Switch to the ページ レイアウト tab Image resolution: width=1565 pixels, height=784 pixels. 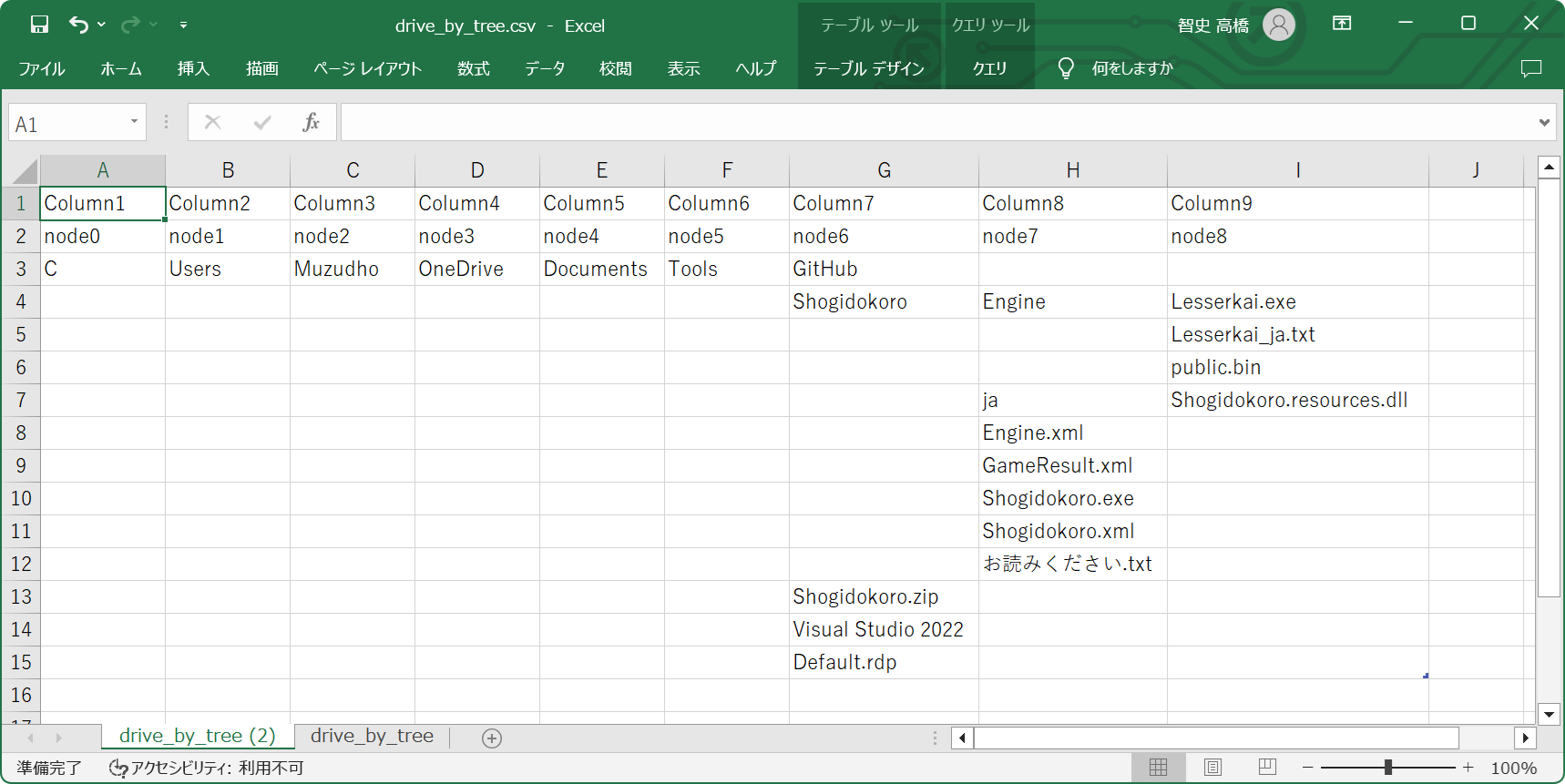[367, 68]
